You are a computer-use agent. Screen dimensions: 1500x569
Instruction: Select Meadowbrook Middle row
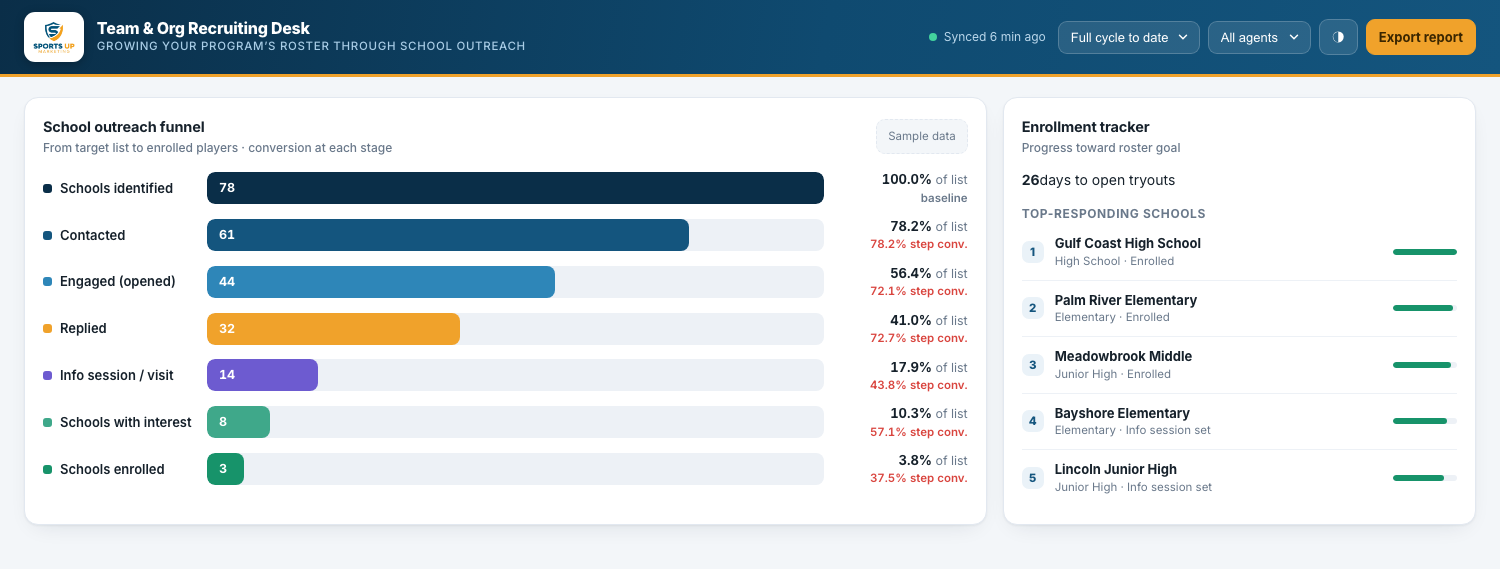pos(1239,365)
